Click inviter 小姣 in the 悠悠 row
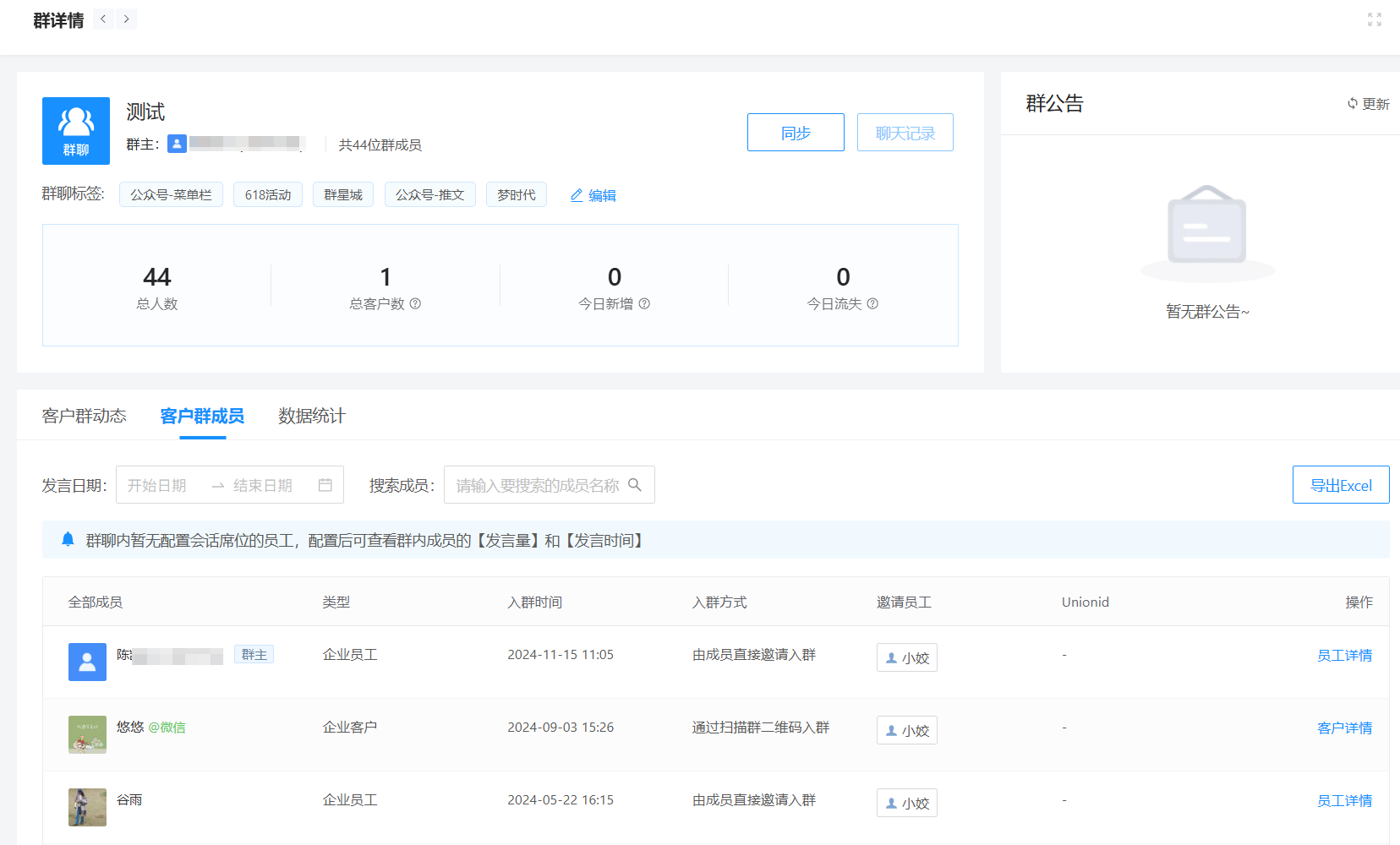Image resolution: width=1400 pixels, height=845 pixels. [x=907, y=730]
